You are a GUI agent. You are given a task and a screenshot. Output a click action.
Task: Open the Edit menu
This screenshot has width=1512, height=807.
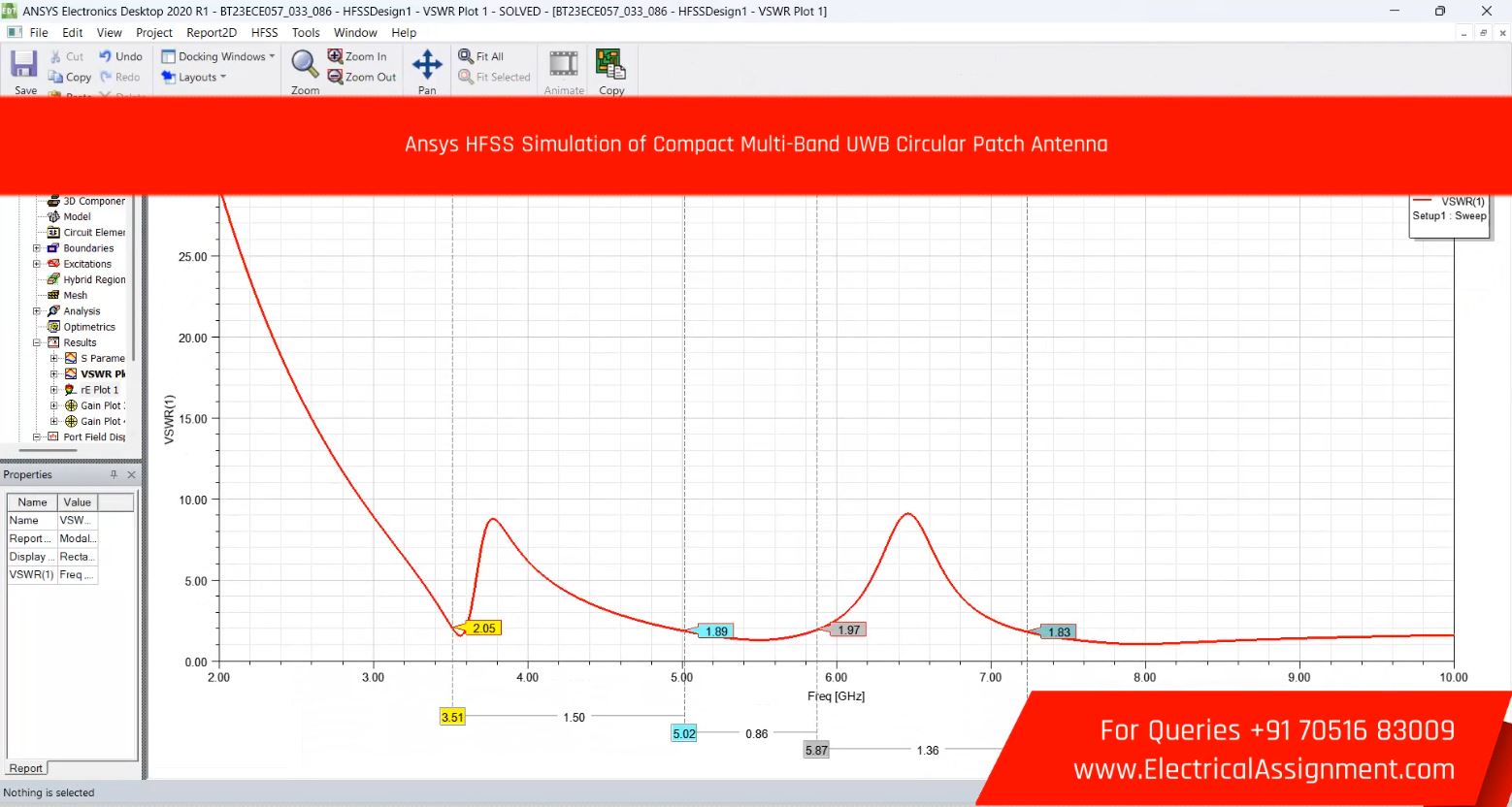[x=73, y=32]
